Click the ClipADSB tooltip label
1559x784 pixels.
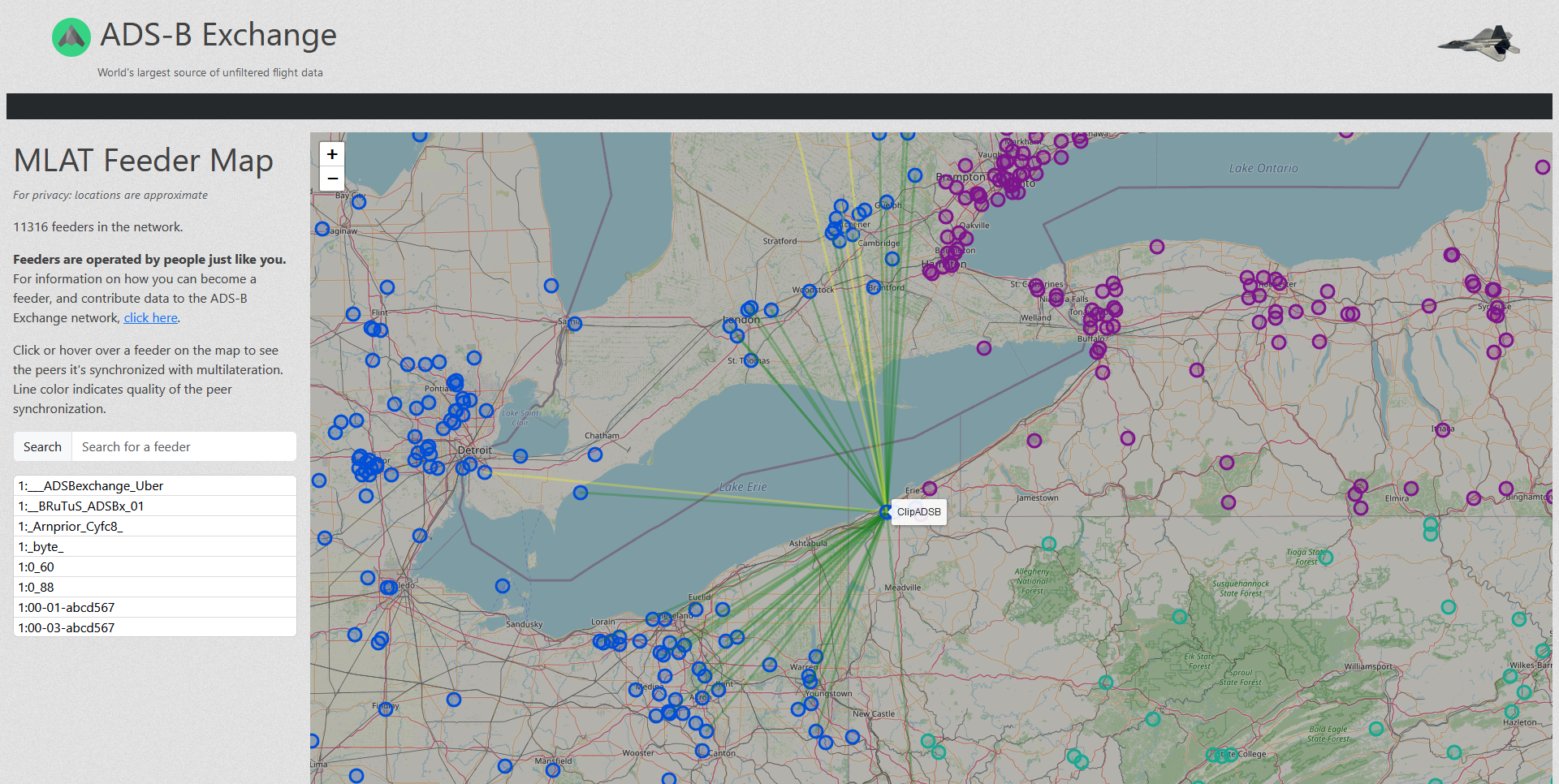click(x=919, y=512)
